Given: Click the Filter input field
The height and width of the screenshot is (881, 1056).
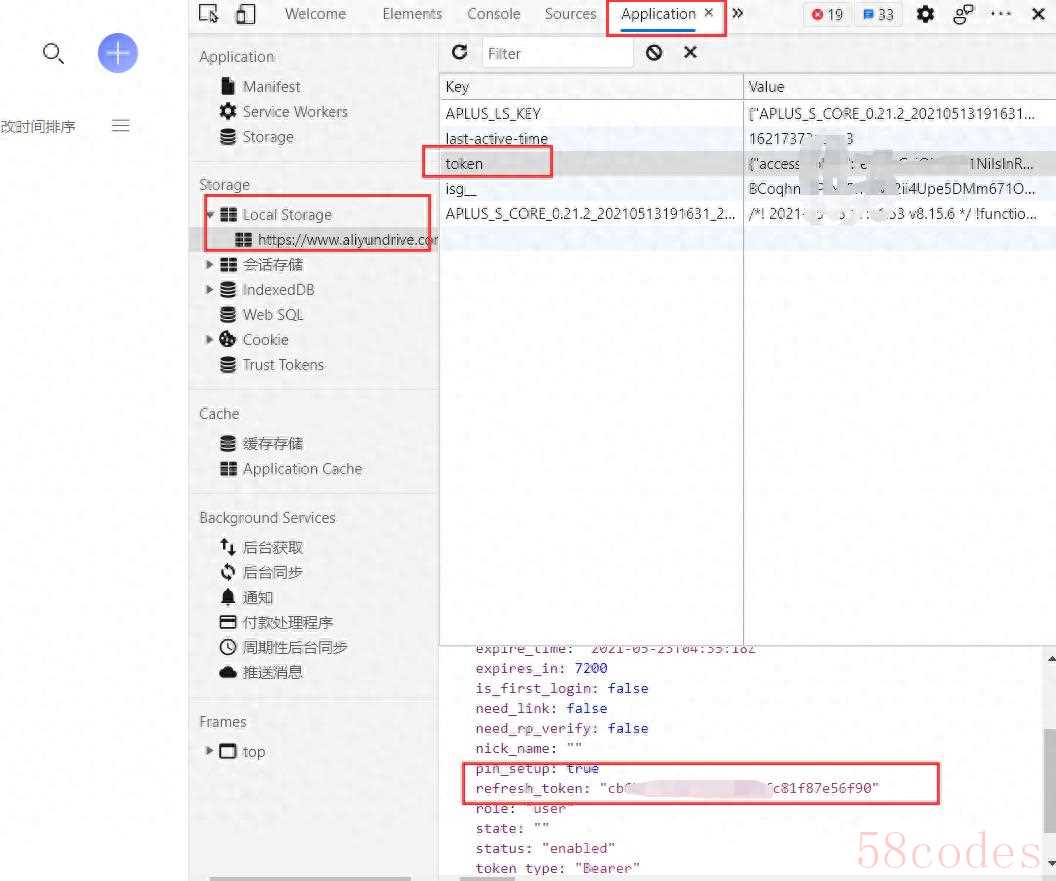Looking at the screenshot, I should [557, 53].
